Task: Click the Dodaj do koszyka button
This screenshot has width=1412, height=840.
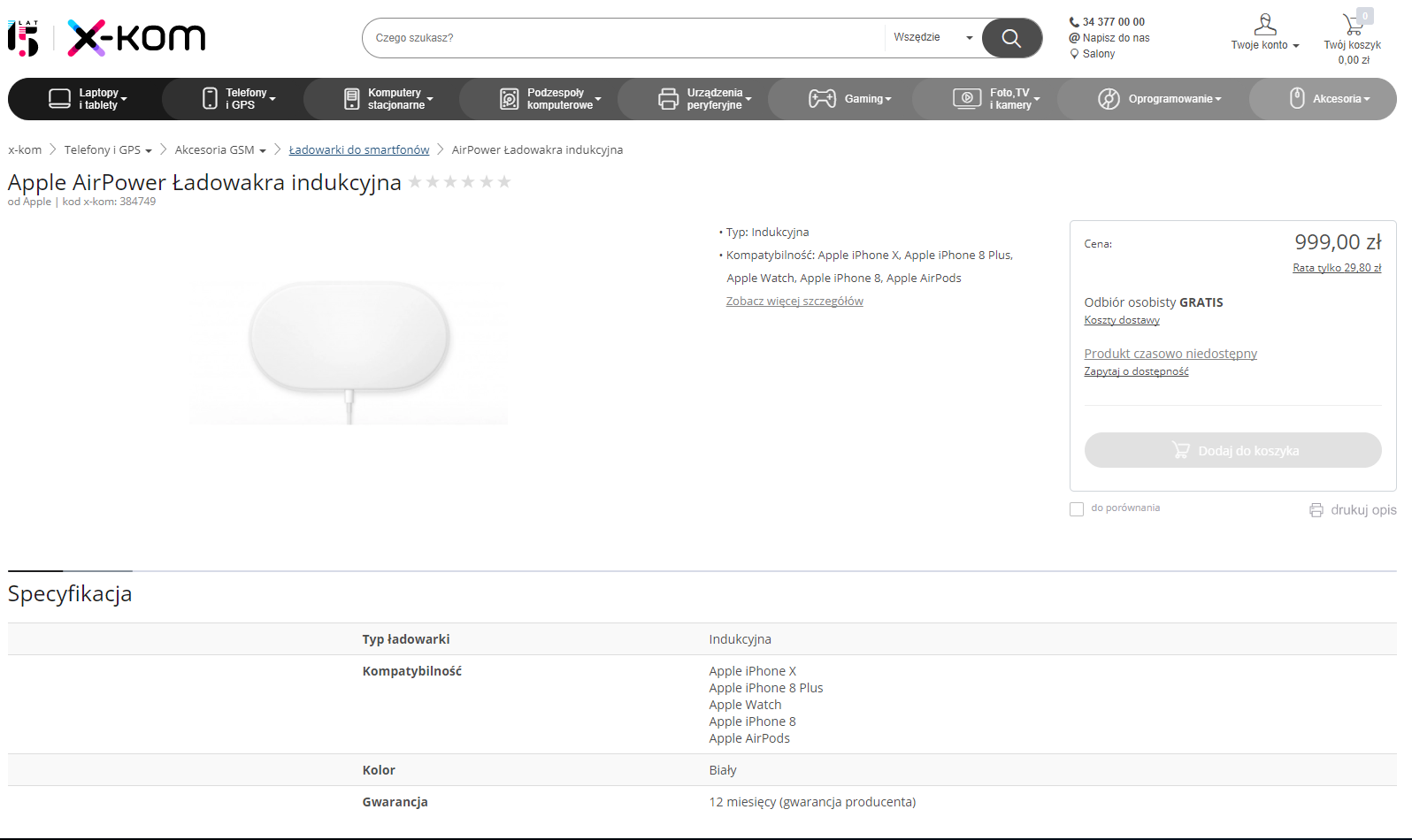Action: [x=1232, y=450]
